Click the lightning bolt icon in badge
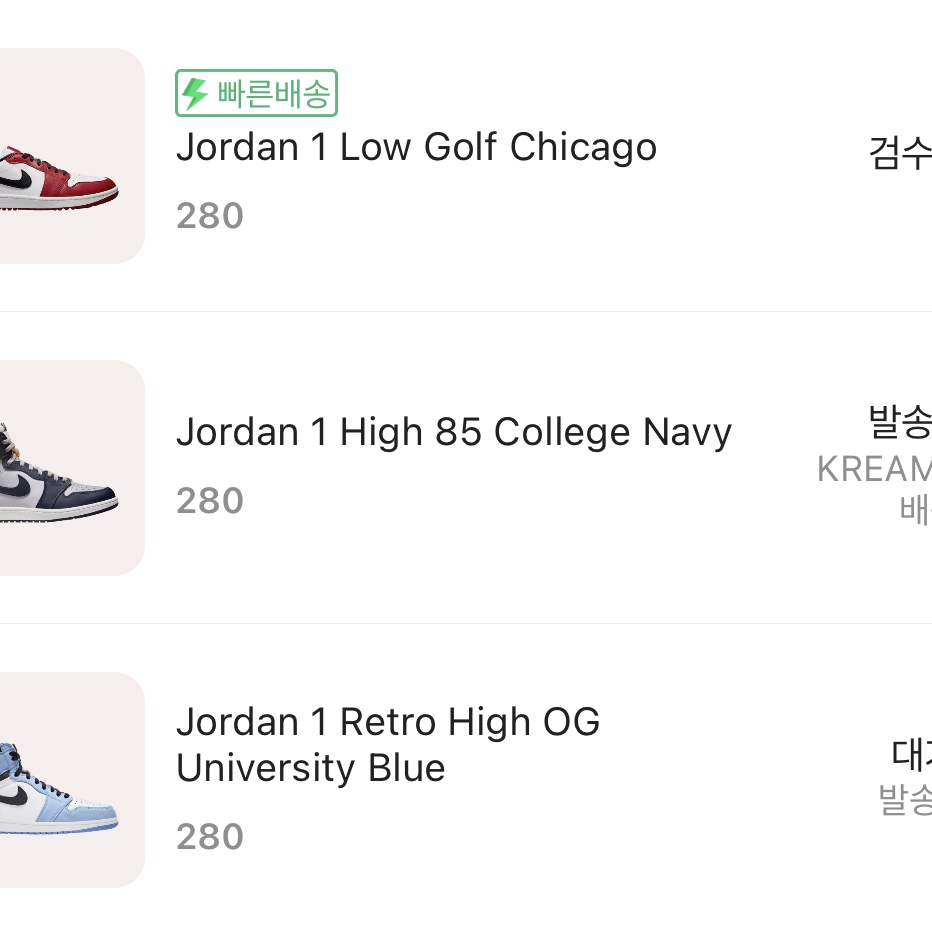This screenshot has height=931, width=932. point(194,93)
